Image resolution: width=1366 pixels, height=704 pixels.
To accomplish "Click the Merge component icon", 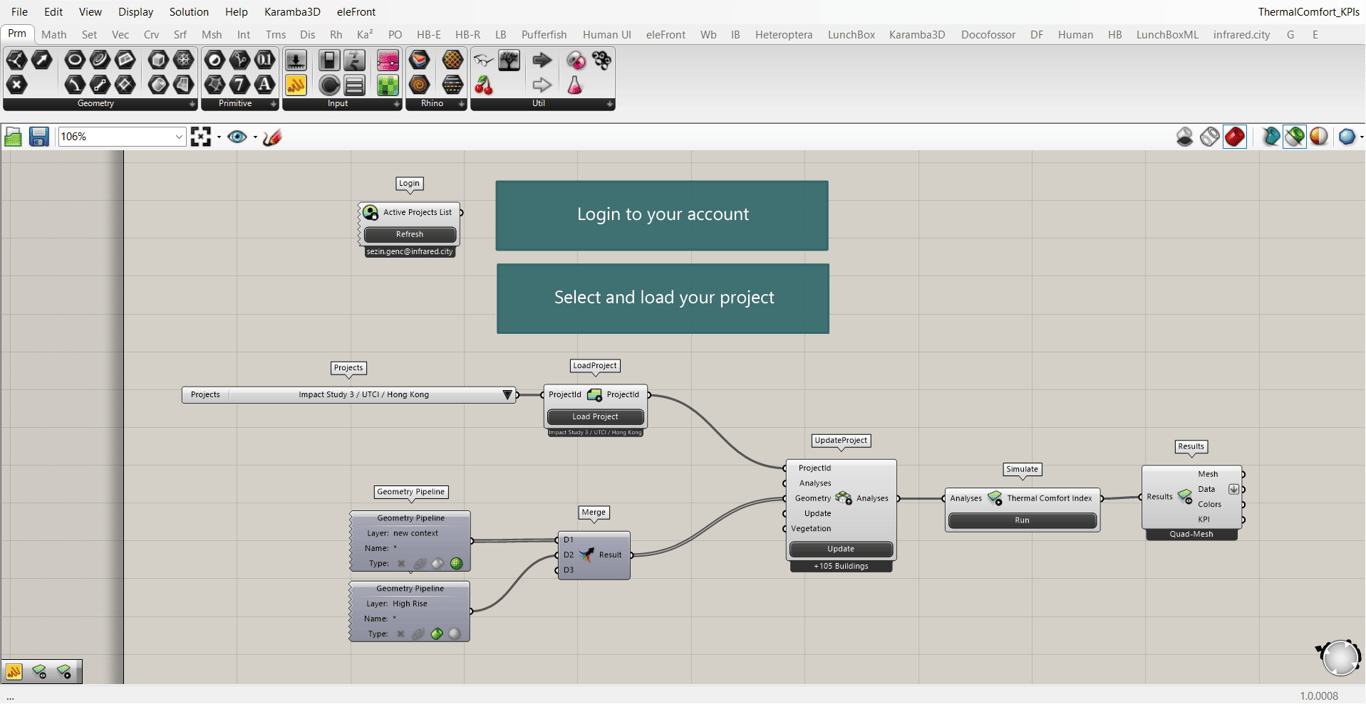I will click(x=587, y=555).
